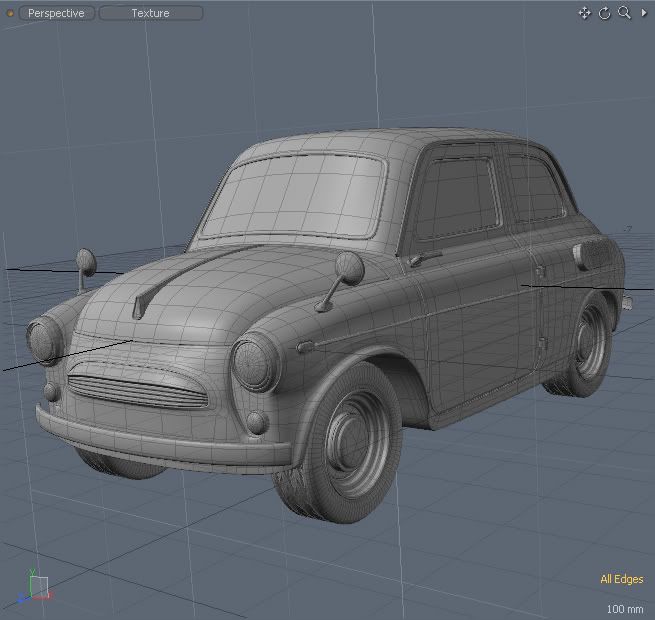Click the viewport rotate icon
The height and width of the screenshot is (620, 655).
coord(604,13)
